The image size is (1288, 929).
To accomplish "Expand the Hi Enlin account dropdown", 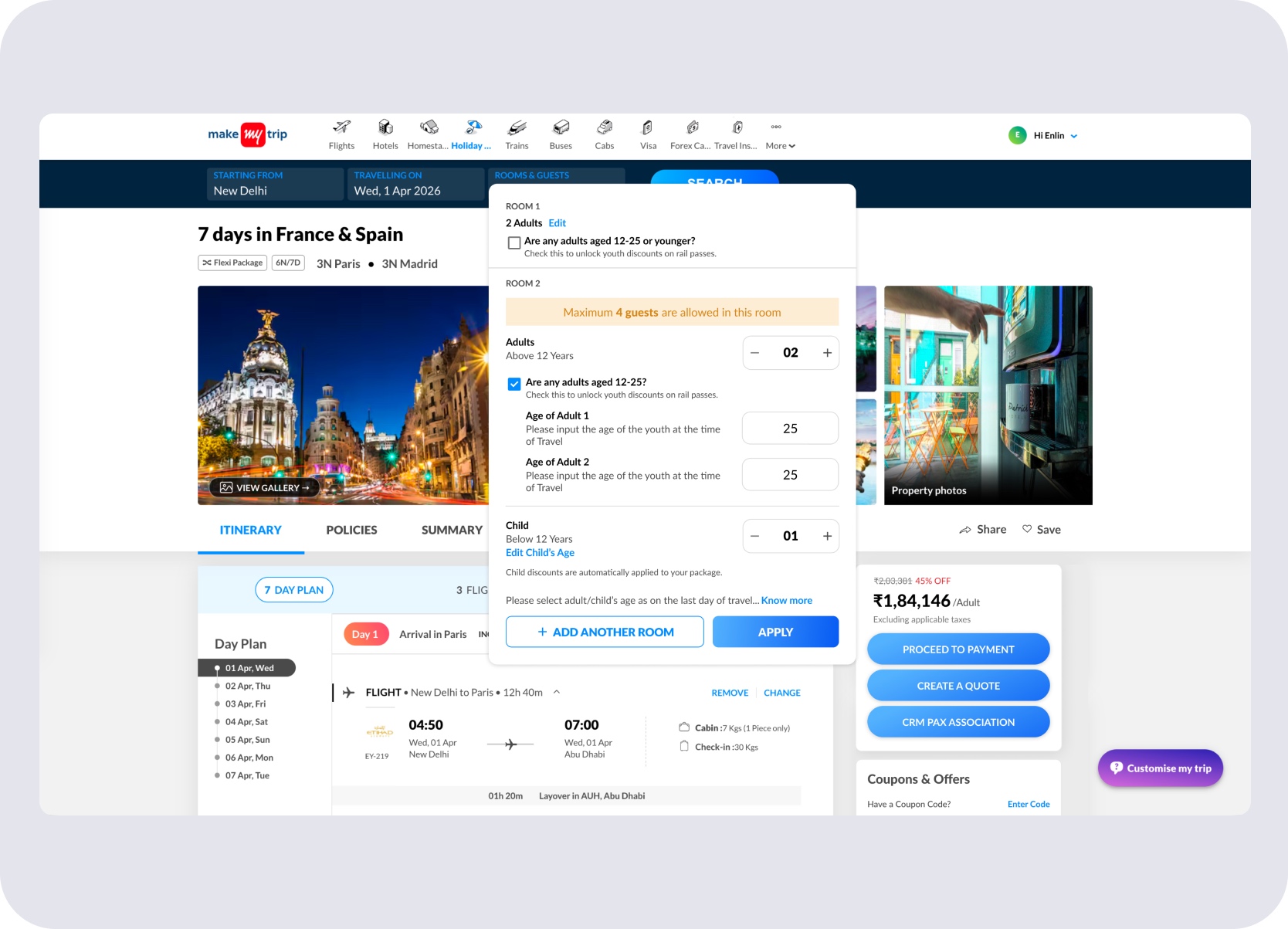I will (1073, 136).
